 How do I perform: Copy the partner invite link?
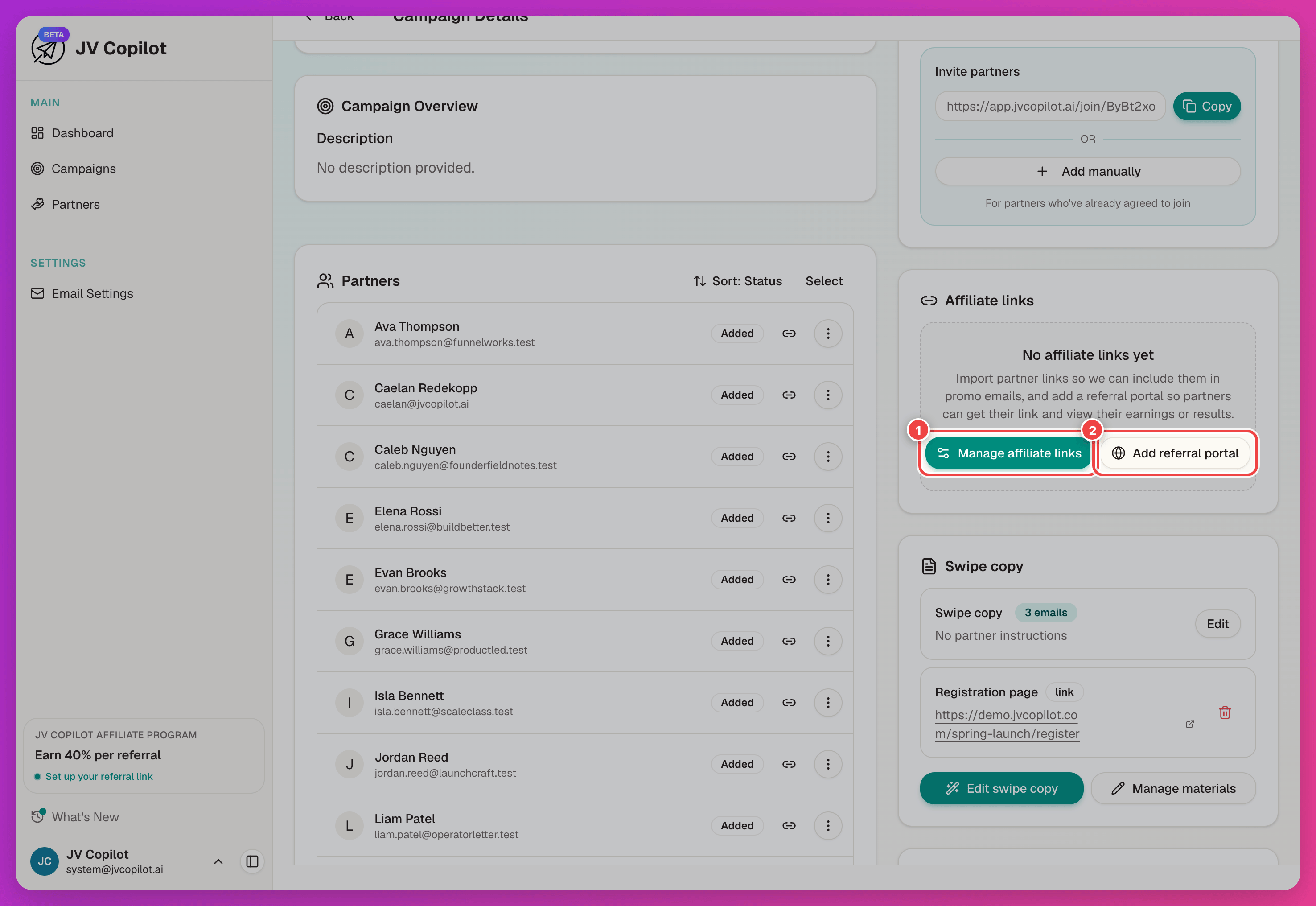tap(1206, 106)
